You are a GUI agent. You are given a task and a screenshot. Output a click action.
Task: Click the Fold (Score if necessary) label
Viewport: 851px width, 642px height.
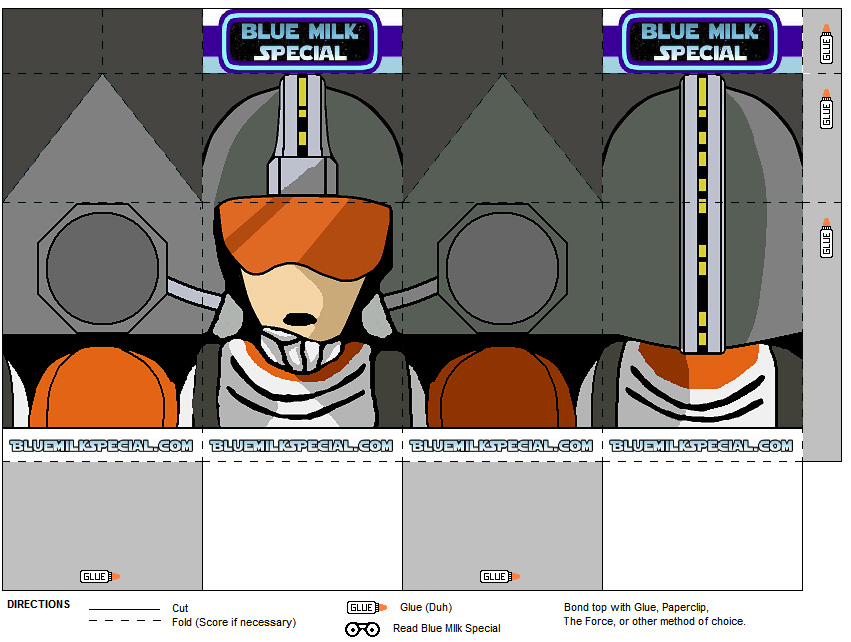(x=234, y=622)
